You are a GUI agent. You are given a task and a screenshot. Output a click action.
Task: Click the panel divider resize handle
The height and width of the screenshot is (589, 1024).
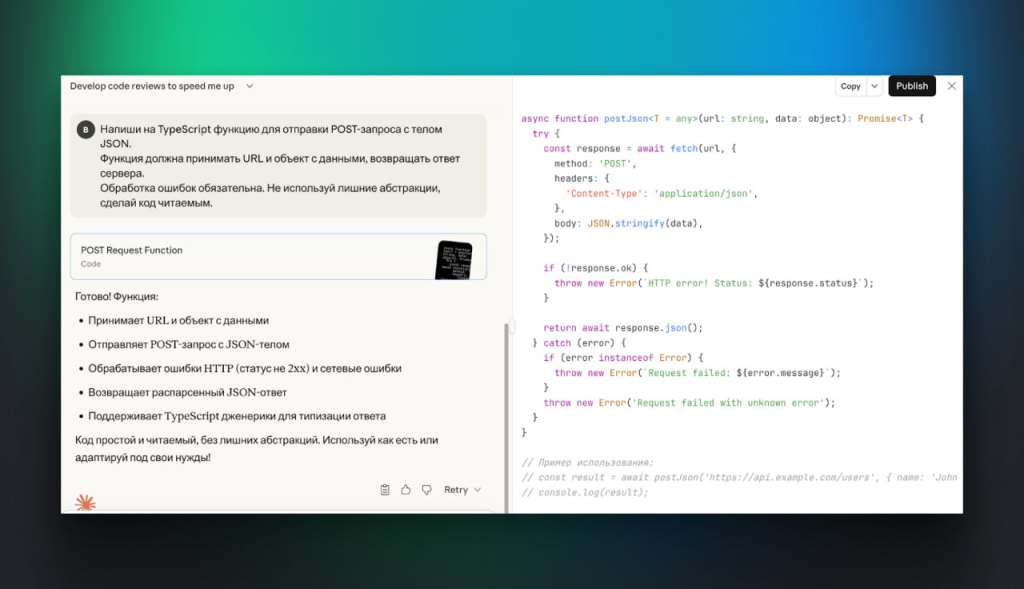coord(512,326)
